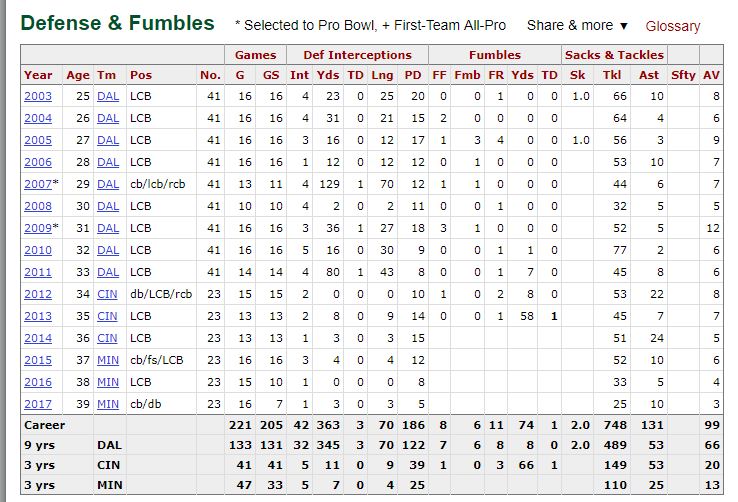Viewport: 738px width, 502px height.
Task: Sort by PD column header
Action: 413,75
